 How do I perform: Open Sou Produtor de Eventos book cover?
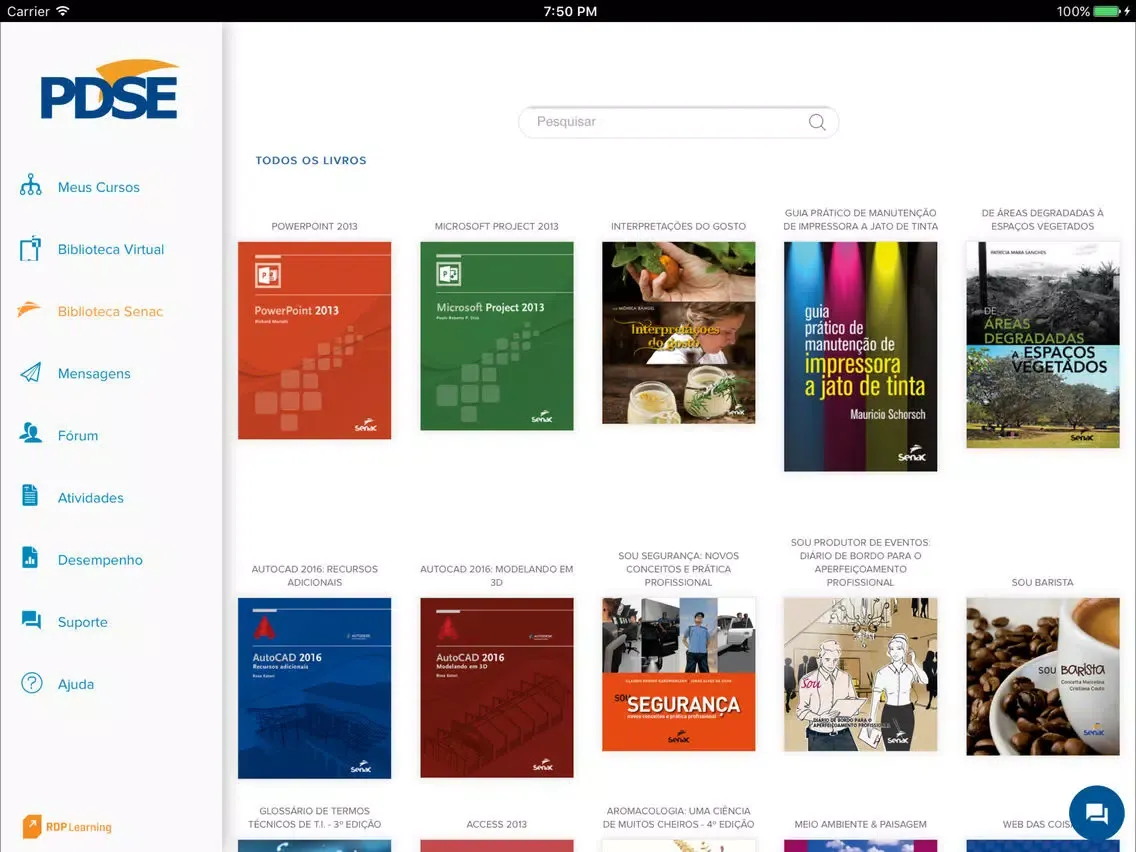tap(860, 674)
